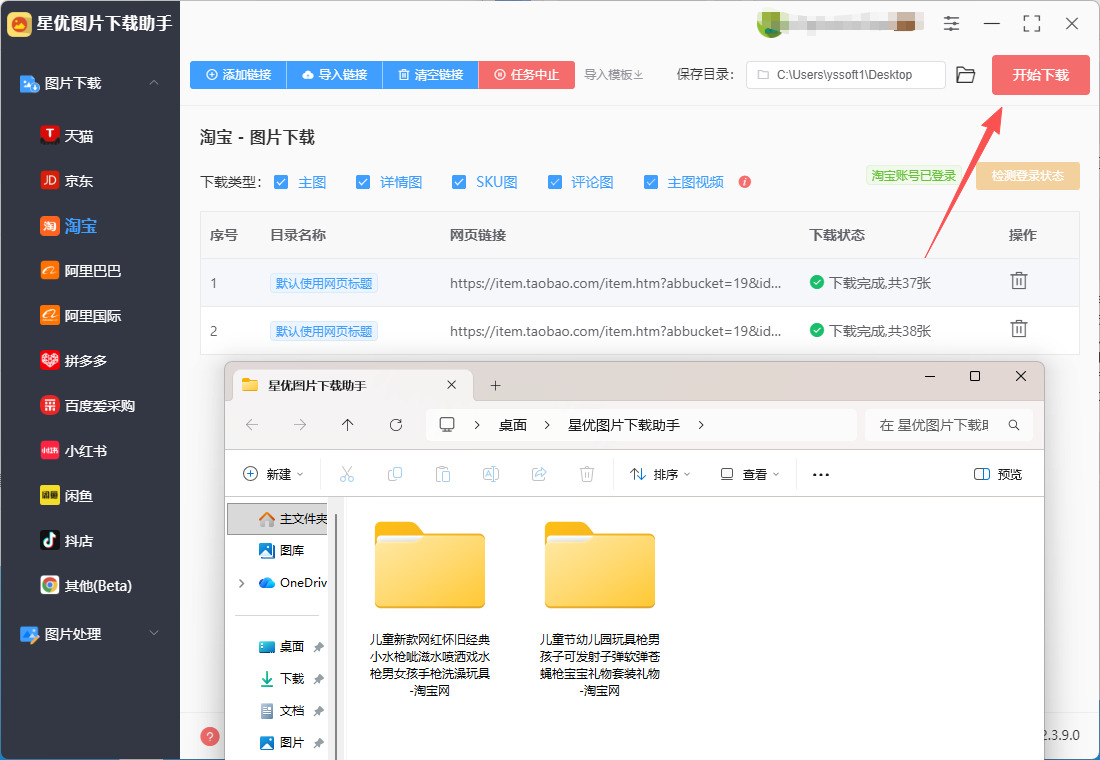Open the Xiaohongshu (小红书) section
This screenshot has width=1100, height=760.
click(74, 450)
